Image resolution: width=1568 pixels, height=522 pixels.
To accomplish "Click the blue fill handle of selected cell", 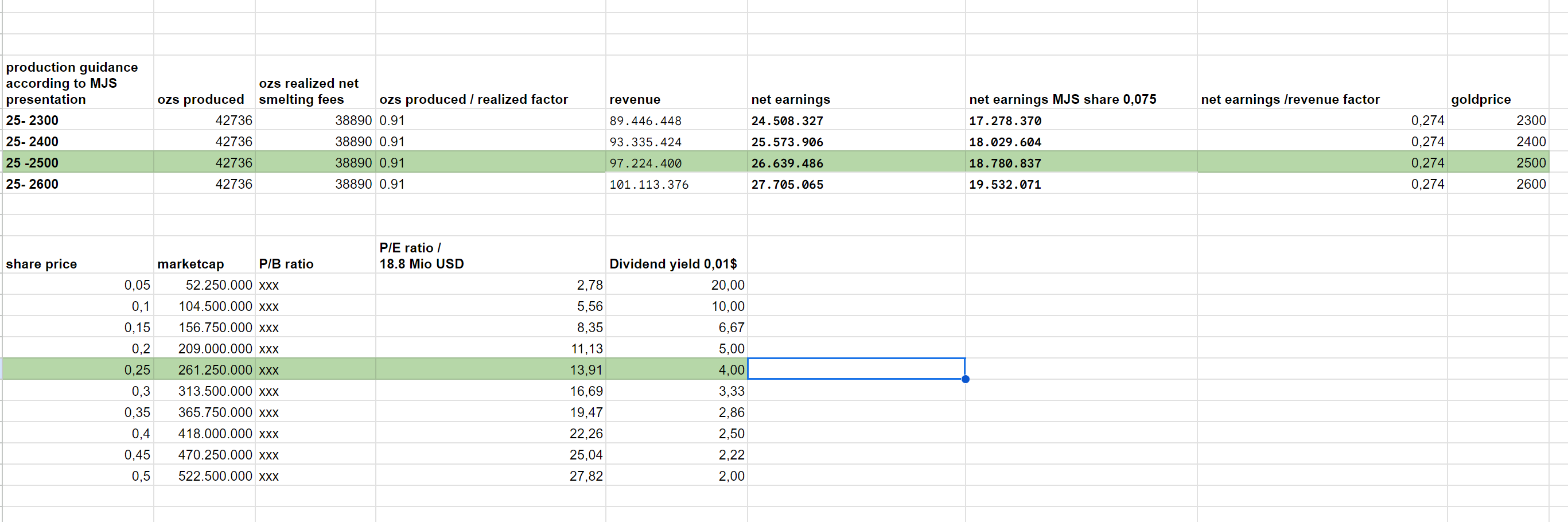I will pyautogui.click(x=966, y=380).
